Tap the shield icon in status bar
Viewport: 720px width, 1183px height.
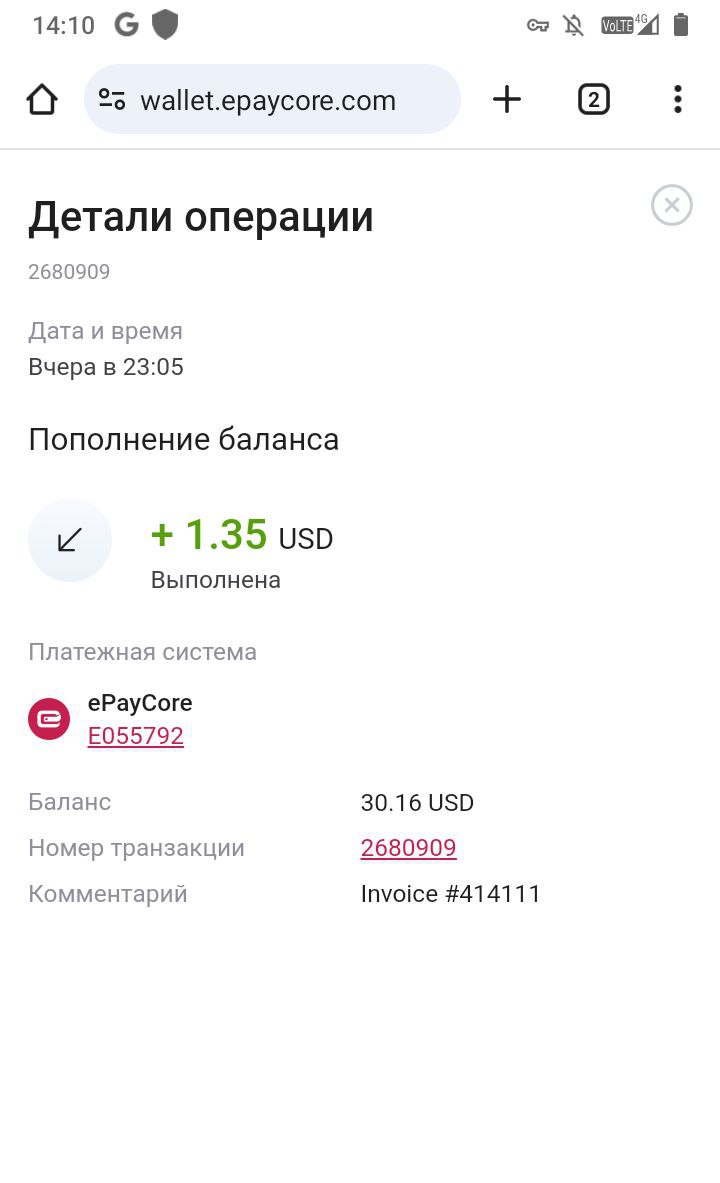point(165,25)
